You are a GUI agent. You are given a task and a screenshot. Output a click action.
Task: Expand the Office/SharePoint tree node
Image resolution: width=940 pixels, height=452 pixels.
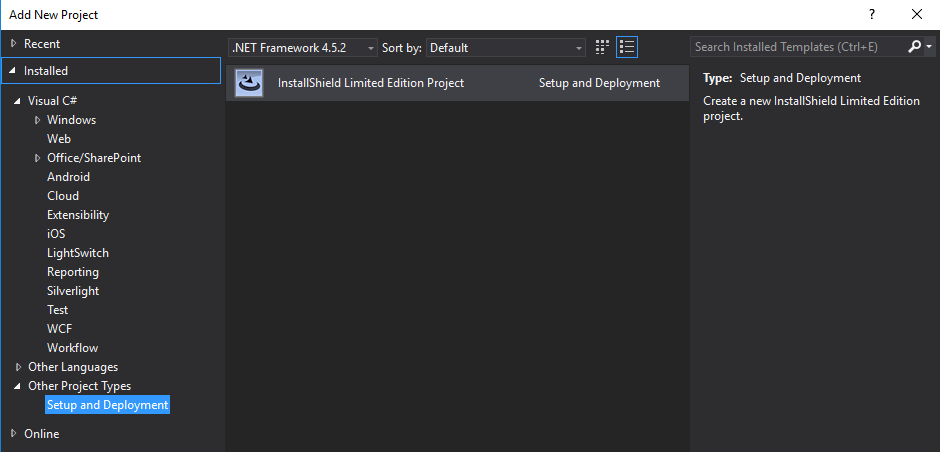point(37,158)
